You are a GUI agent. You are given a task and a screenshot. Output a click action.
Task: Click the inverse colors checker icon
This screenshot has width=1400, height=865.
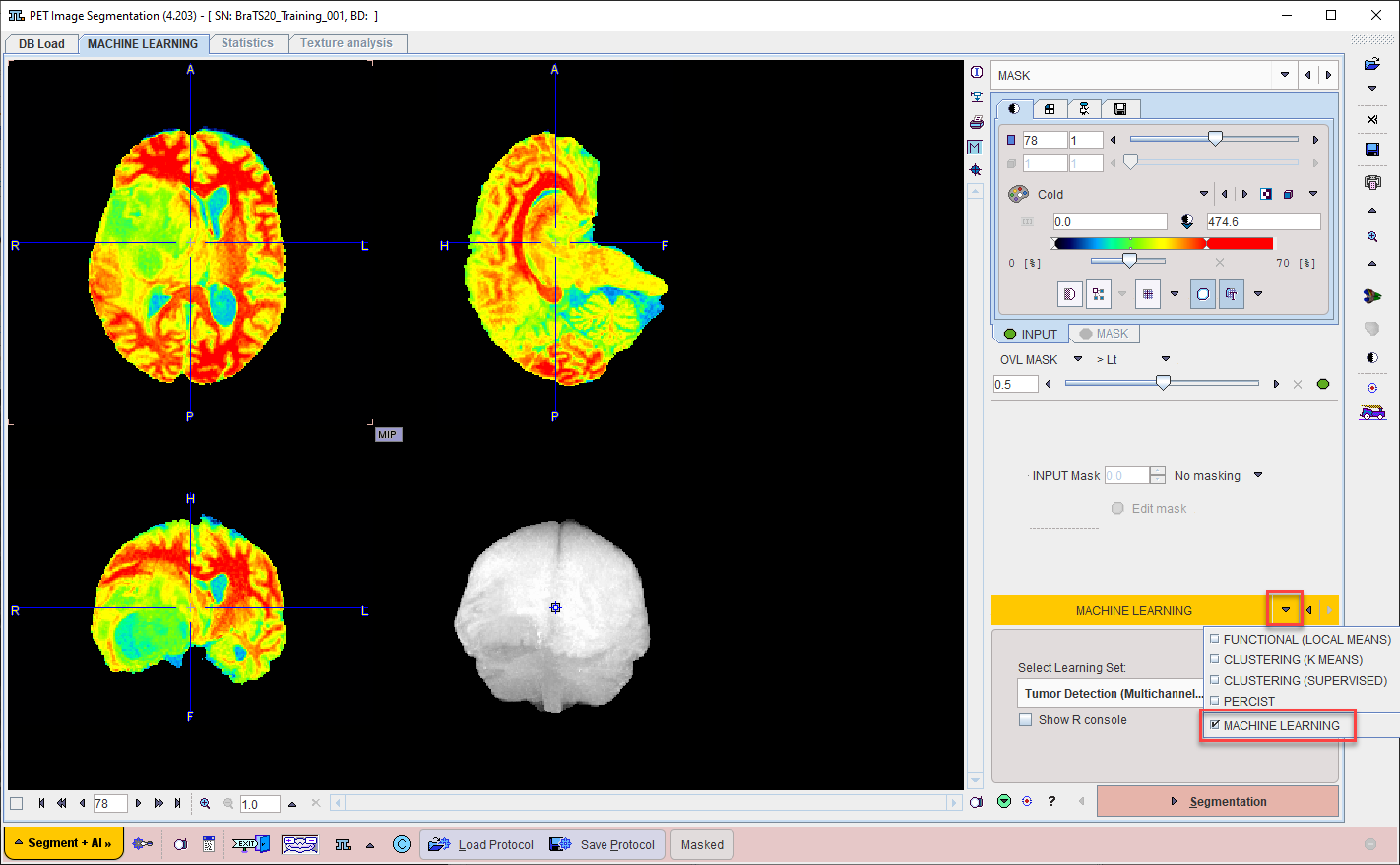coord(1267,194)
